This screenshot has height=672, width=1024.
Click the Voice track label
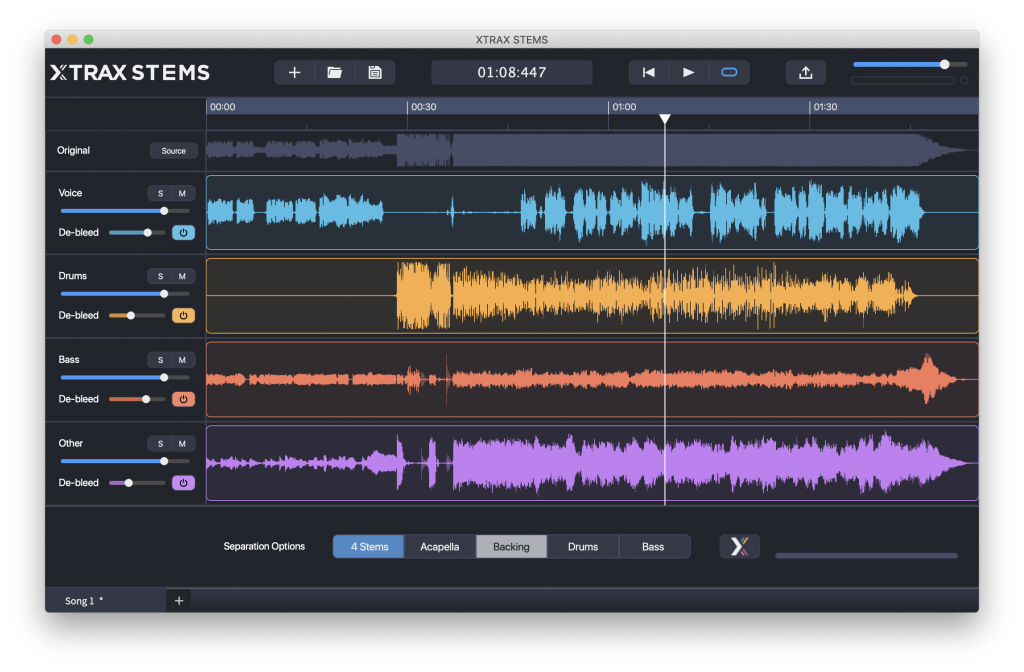point(70,193)
